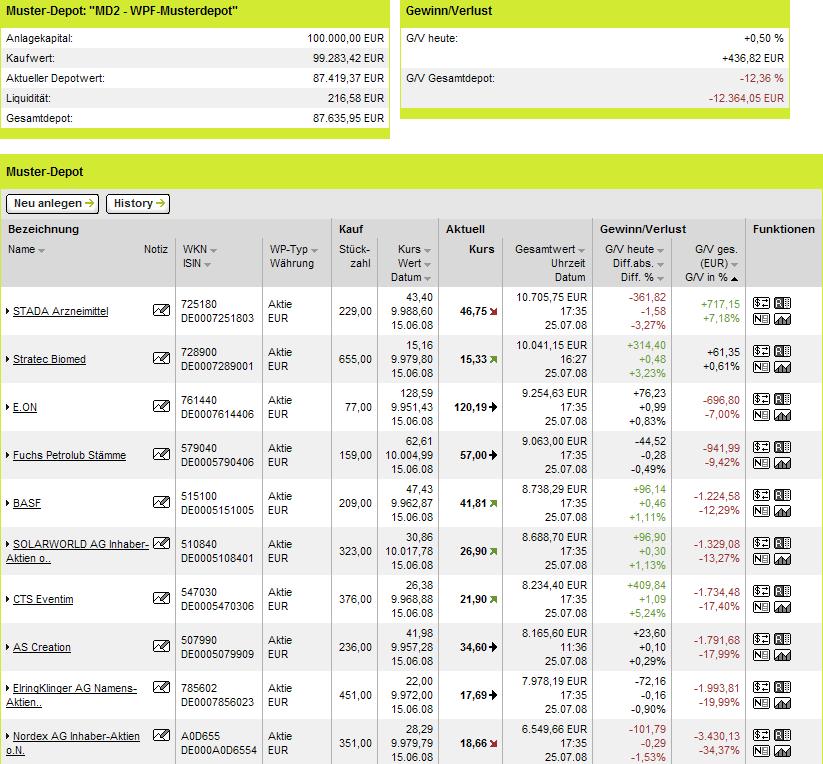Click the trade icon for AS Creation
This screenshot has height=764, width=823.
(761, 639)
